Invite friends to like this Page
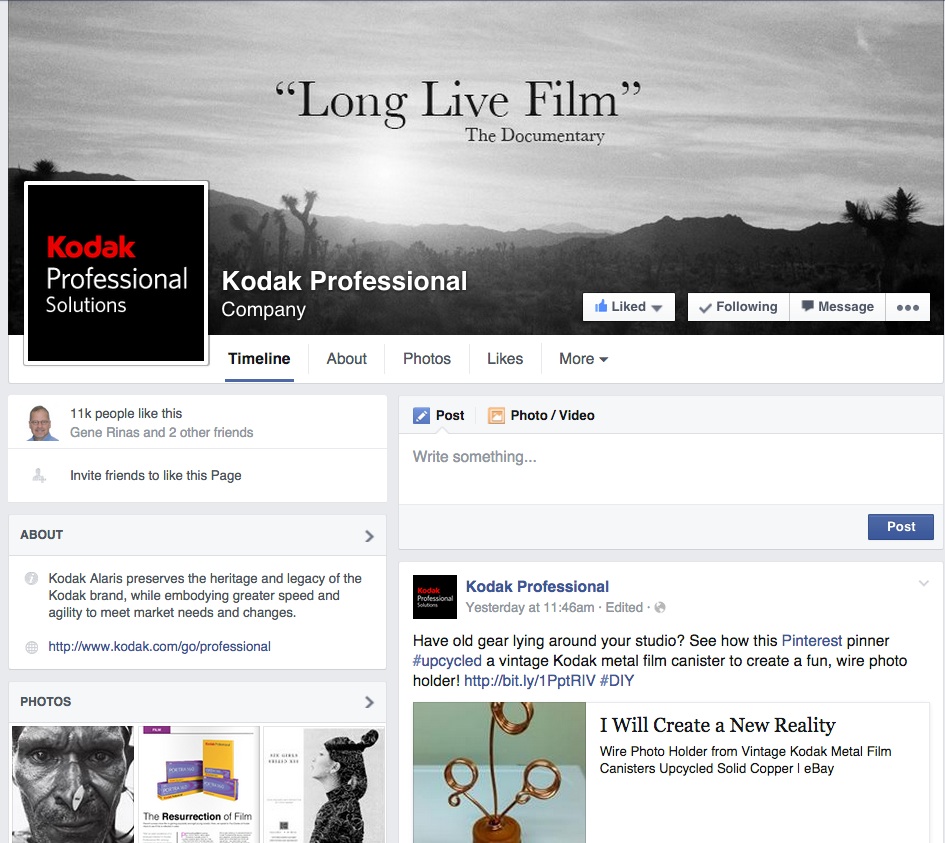The width and height of the screenshot is (945, 843). [x=155, y=475]
